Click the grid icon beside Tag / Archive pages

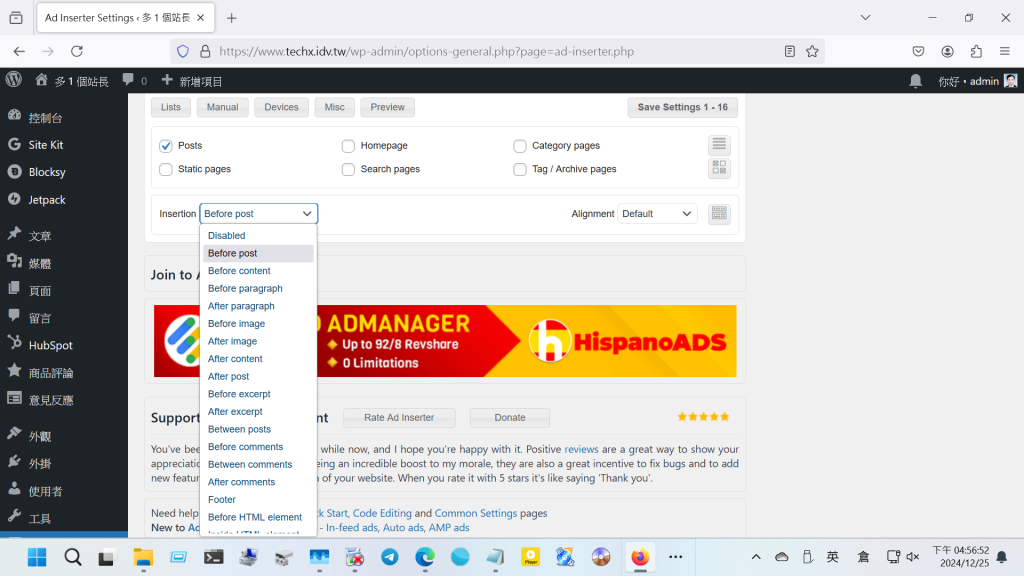point(719,168)
